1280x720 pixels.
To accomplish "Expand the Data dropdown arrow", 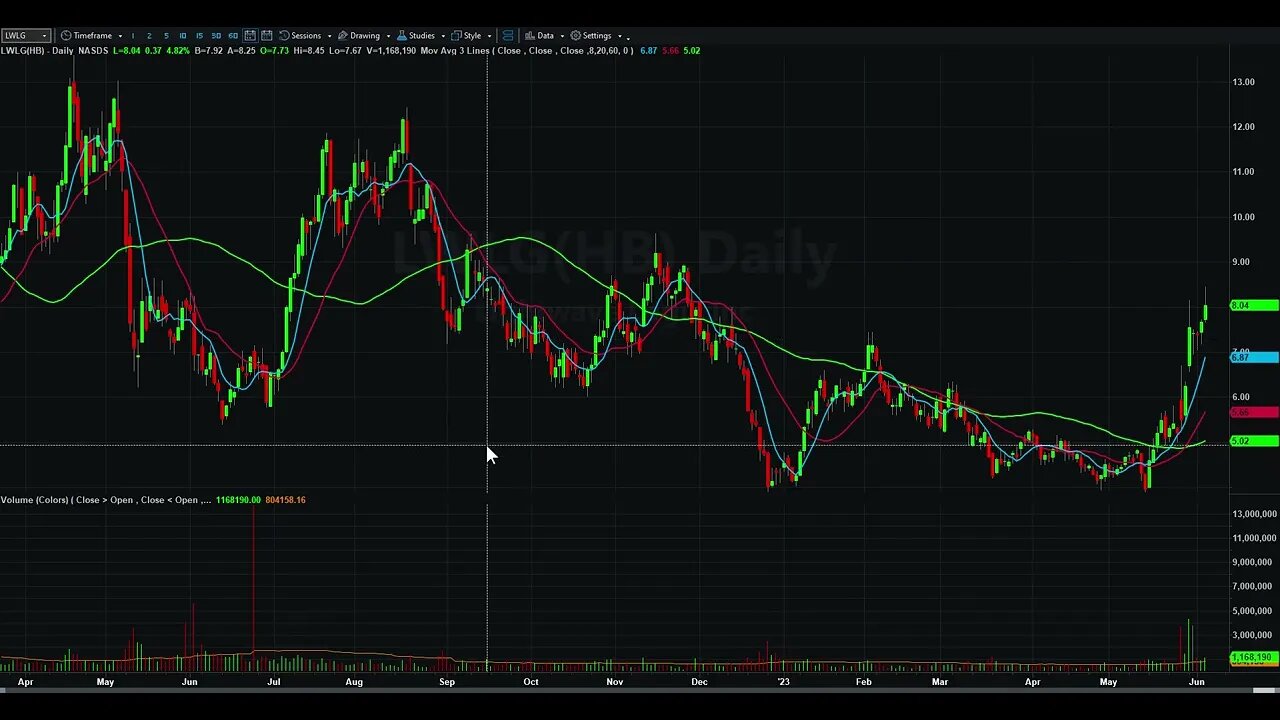I will (561, 36).
